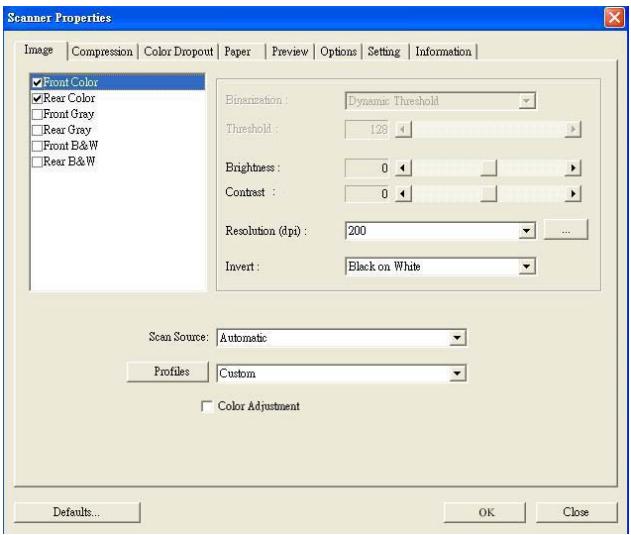Expand the Invert dropdown list
The height and width of the screenshot is (535, 631).
(527, 266)
